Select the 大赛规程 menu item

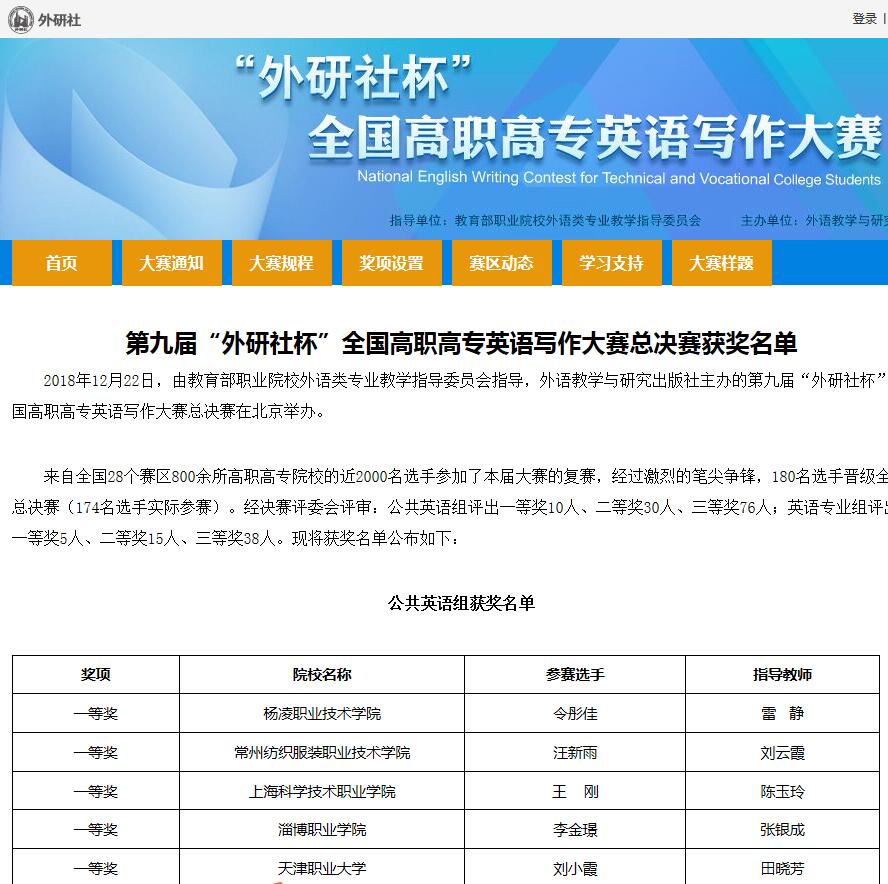[x=281, y=263]
